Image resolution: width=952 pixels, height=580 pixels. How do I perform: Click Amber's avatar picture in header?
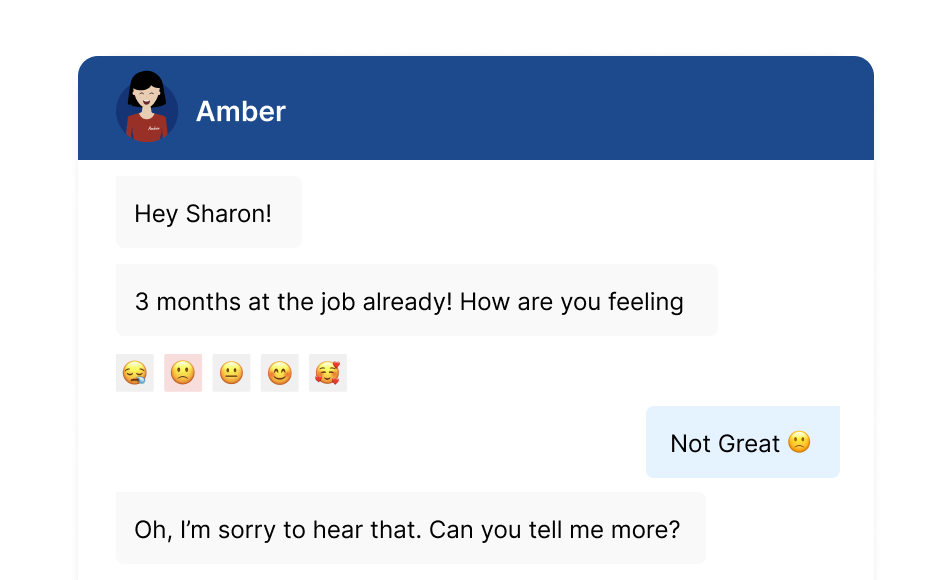click(x=147, y=107)
